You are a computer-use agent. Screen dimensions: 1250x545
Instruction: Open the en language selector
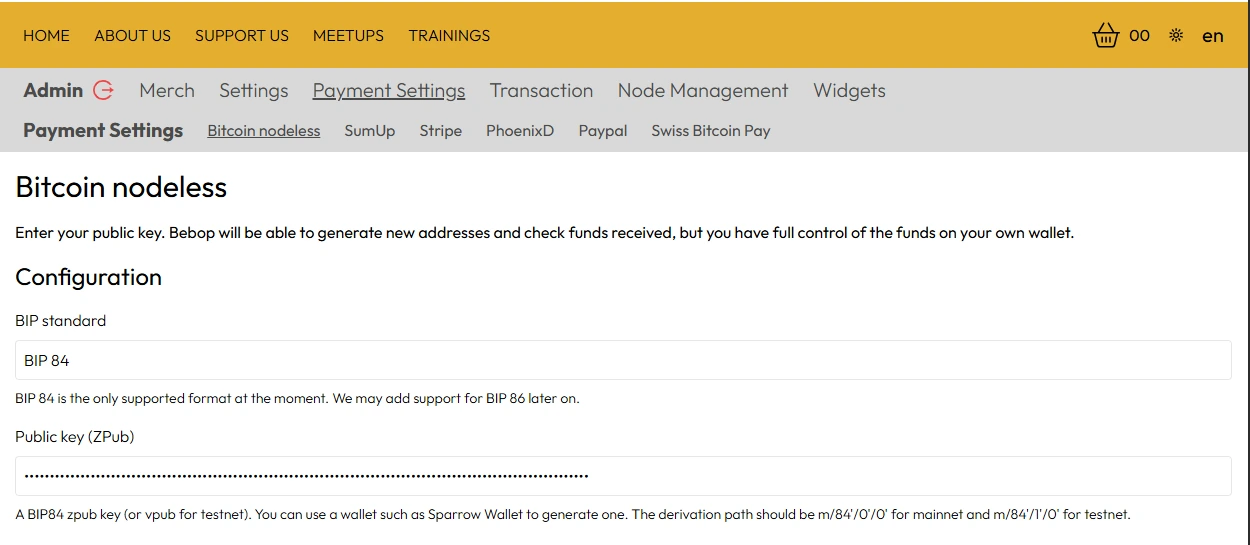coord(1212,36)
